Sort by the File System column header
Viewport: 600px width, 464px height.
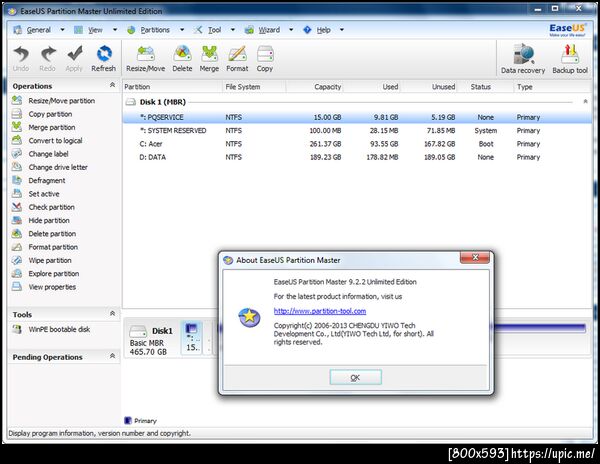254,87
